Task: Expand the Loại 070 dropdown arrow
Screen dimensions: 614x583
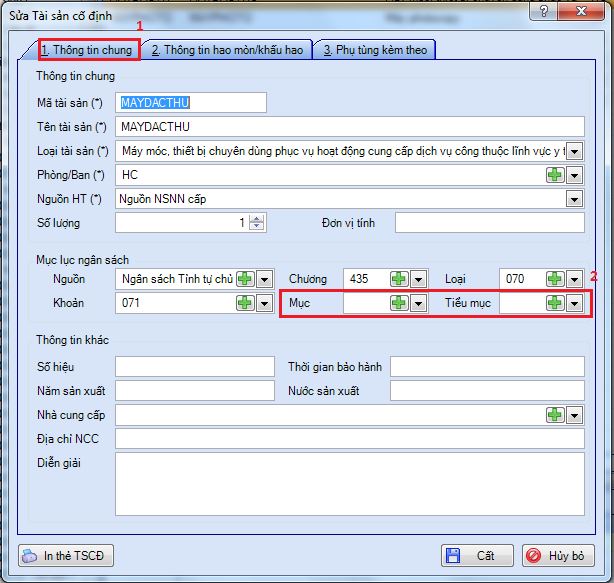Action: 574,279
